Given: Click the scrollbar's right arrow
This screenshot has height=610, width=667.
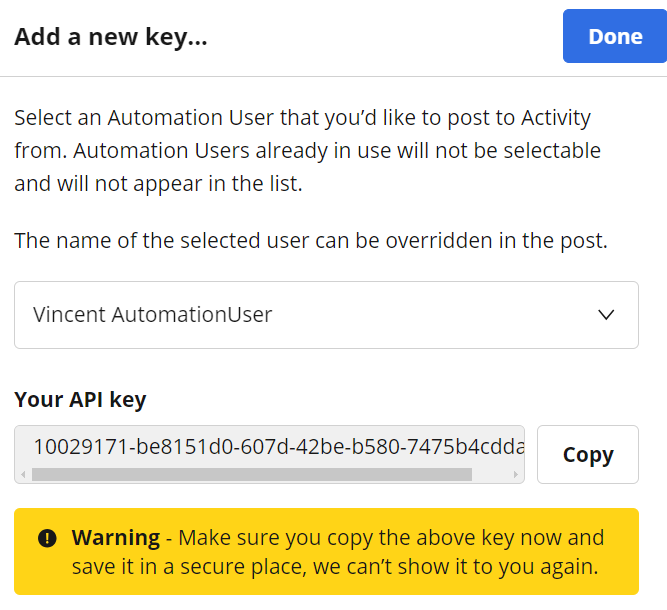Looking at the screenshot, I should pyautogui.click(x=516, y=474).
